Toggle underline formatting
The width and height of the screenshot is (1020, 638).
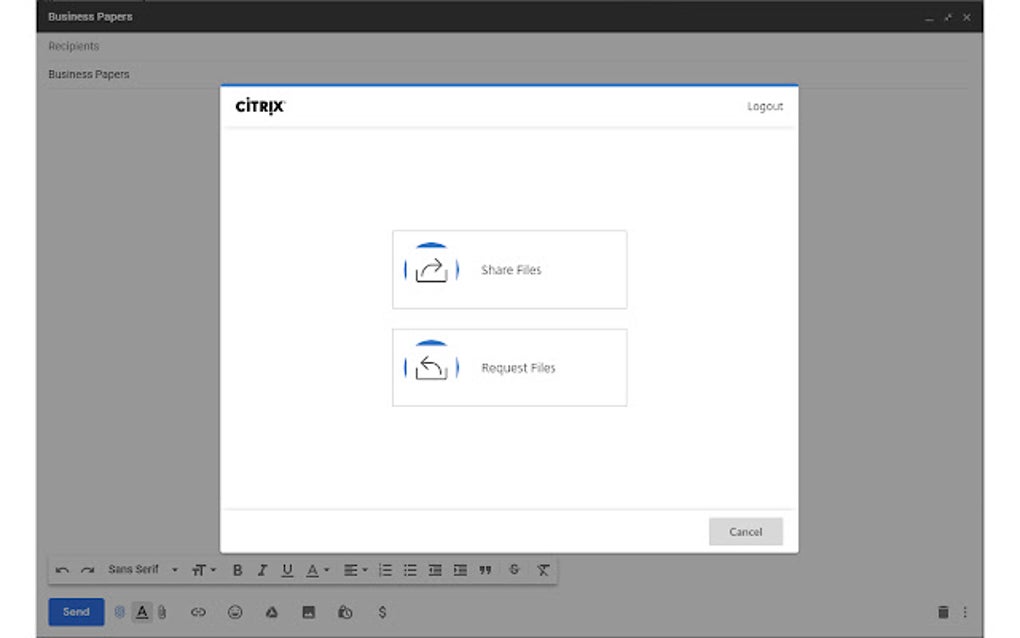[x=287, y=569]
